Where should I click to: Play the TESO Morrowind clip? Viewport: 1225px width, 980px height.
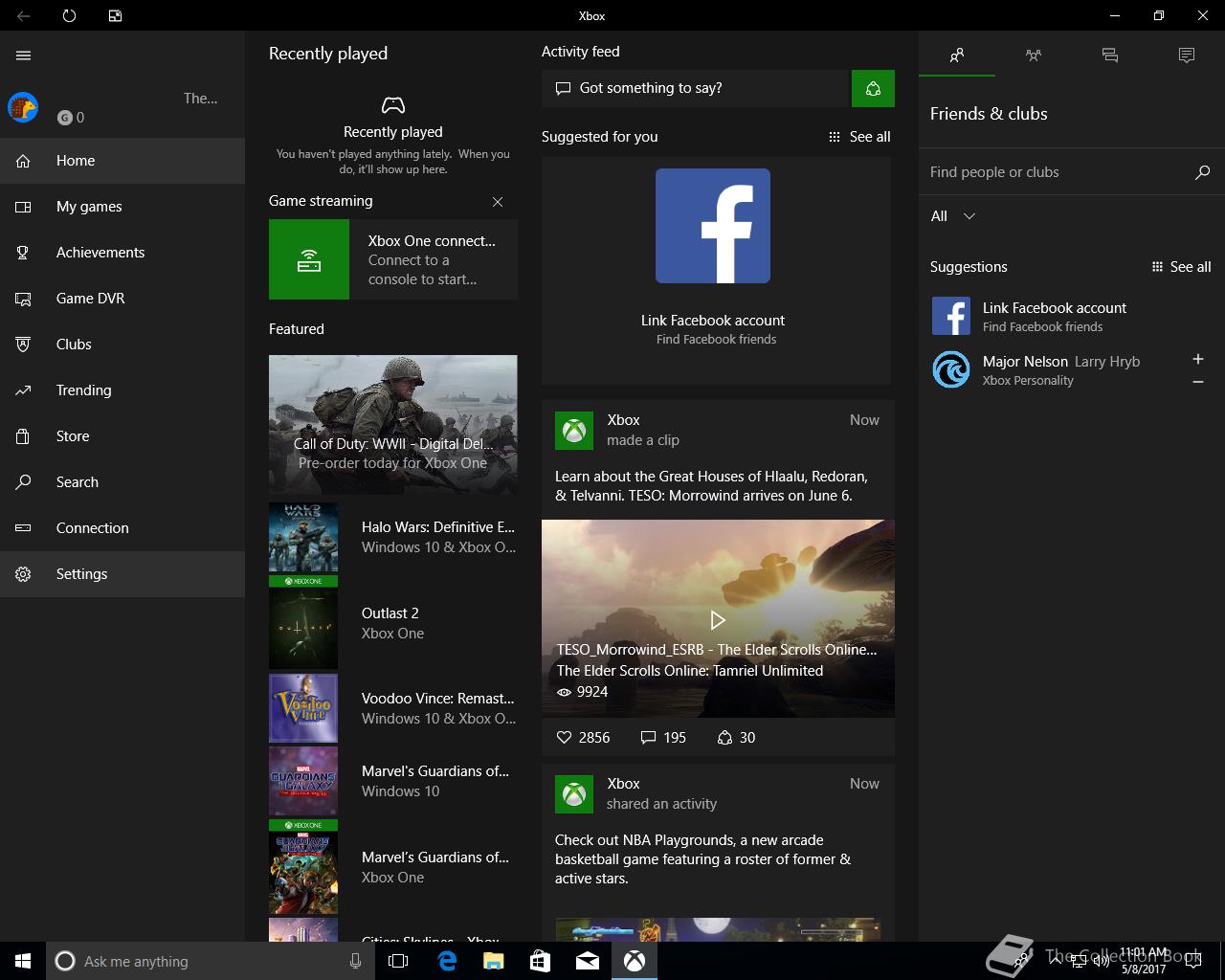point(718,619)
